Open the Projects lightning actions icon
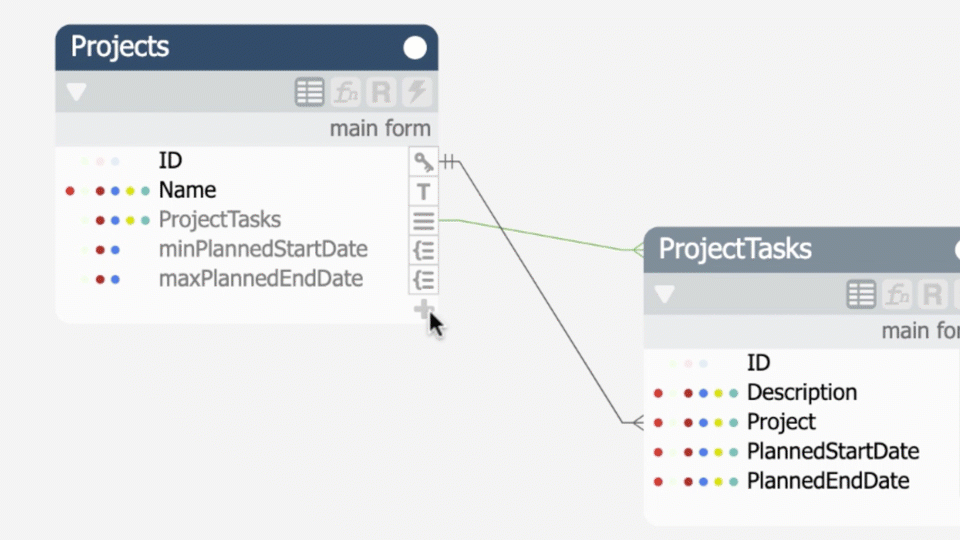This screenshot has width=960, height=540. pyautogui.click(x=416, y=93)
